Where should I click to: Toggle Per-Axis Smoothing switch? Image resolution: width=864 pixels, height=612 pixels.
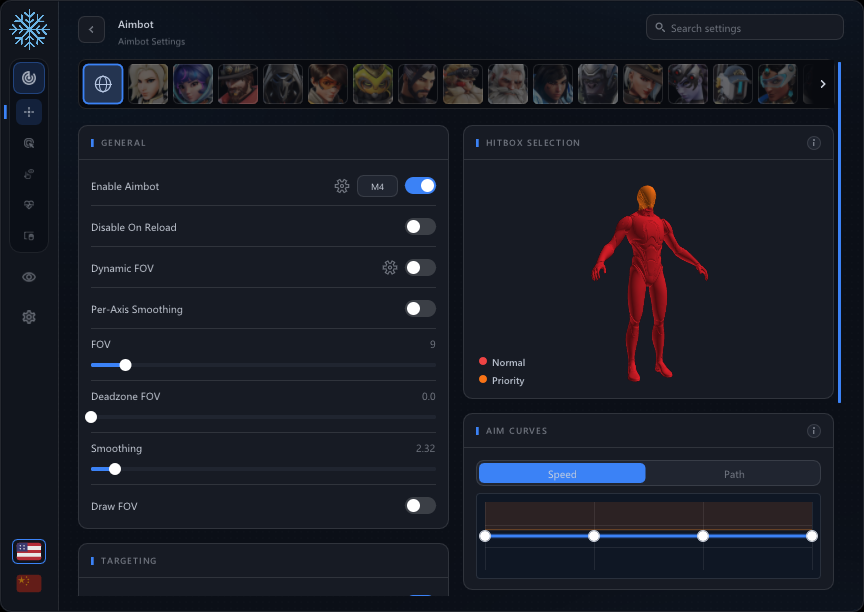pos(420,308)
